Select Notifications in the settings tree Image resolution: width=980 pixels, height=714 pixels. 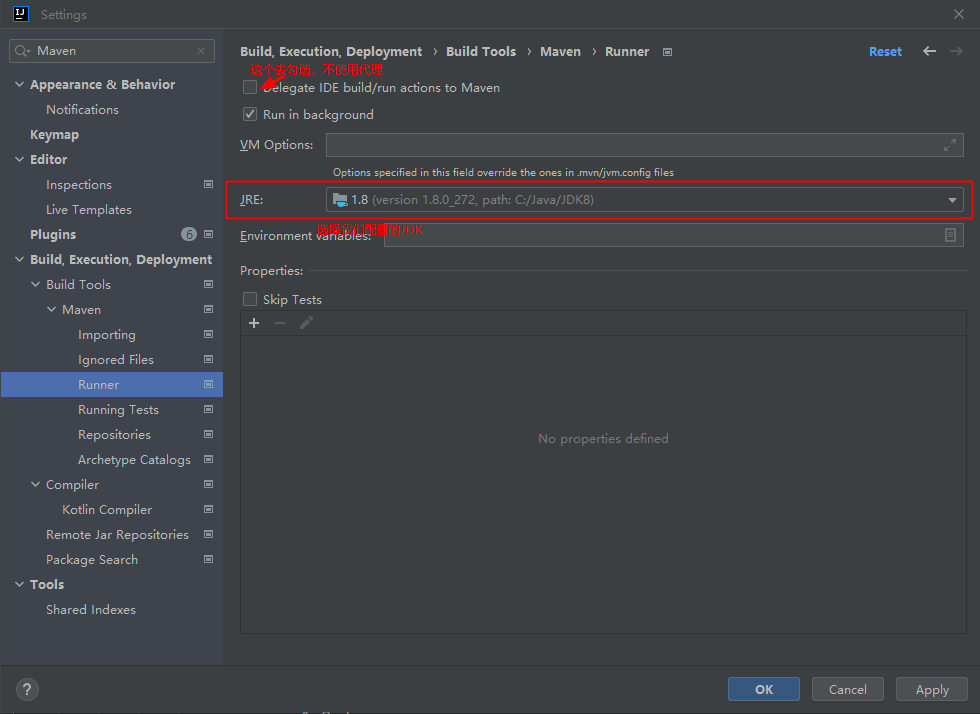pyautogui.click(x=82, y=109)
